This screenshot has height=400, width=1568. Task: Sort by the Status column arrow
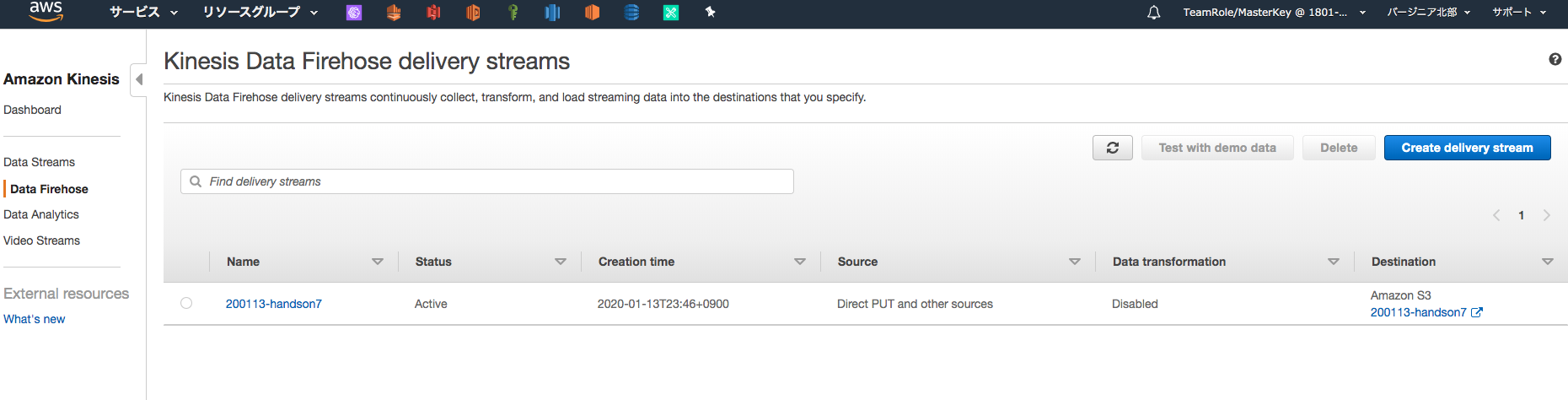[561, 262]
